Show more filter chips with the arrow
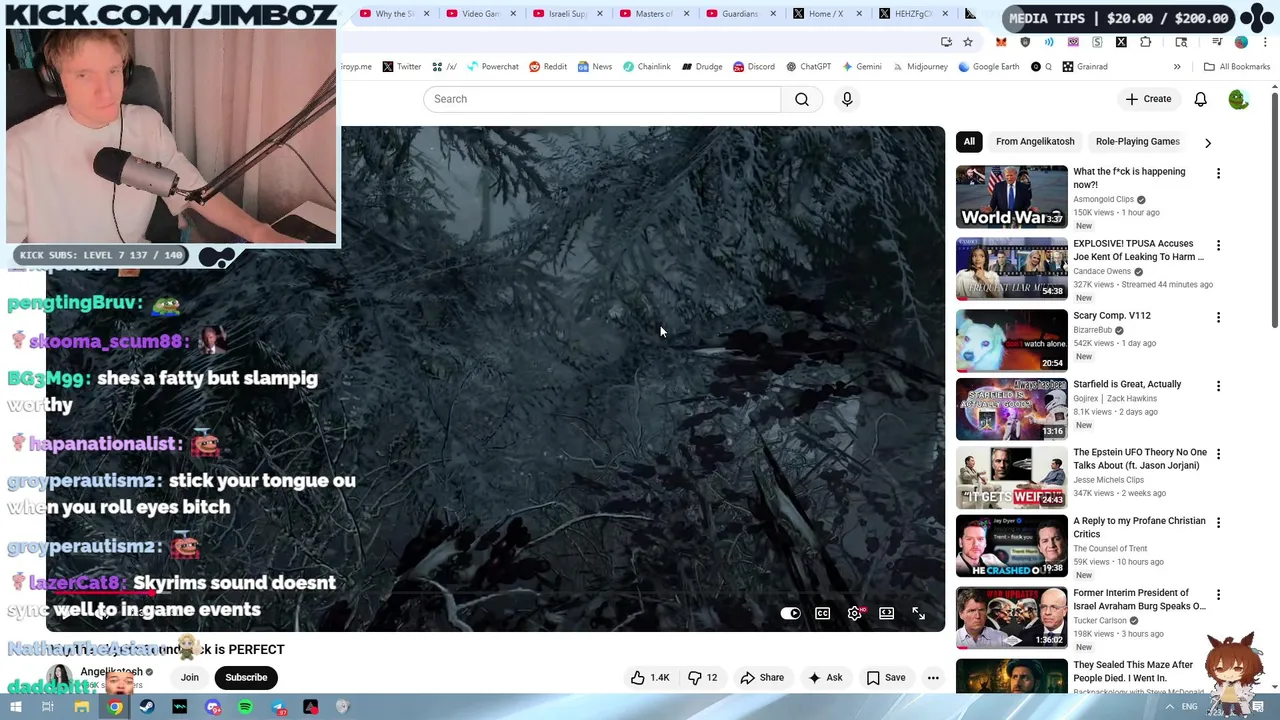 [x=1207, y=142]
